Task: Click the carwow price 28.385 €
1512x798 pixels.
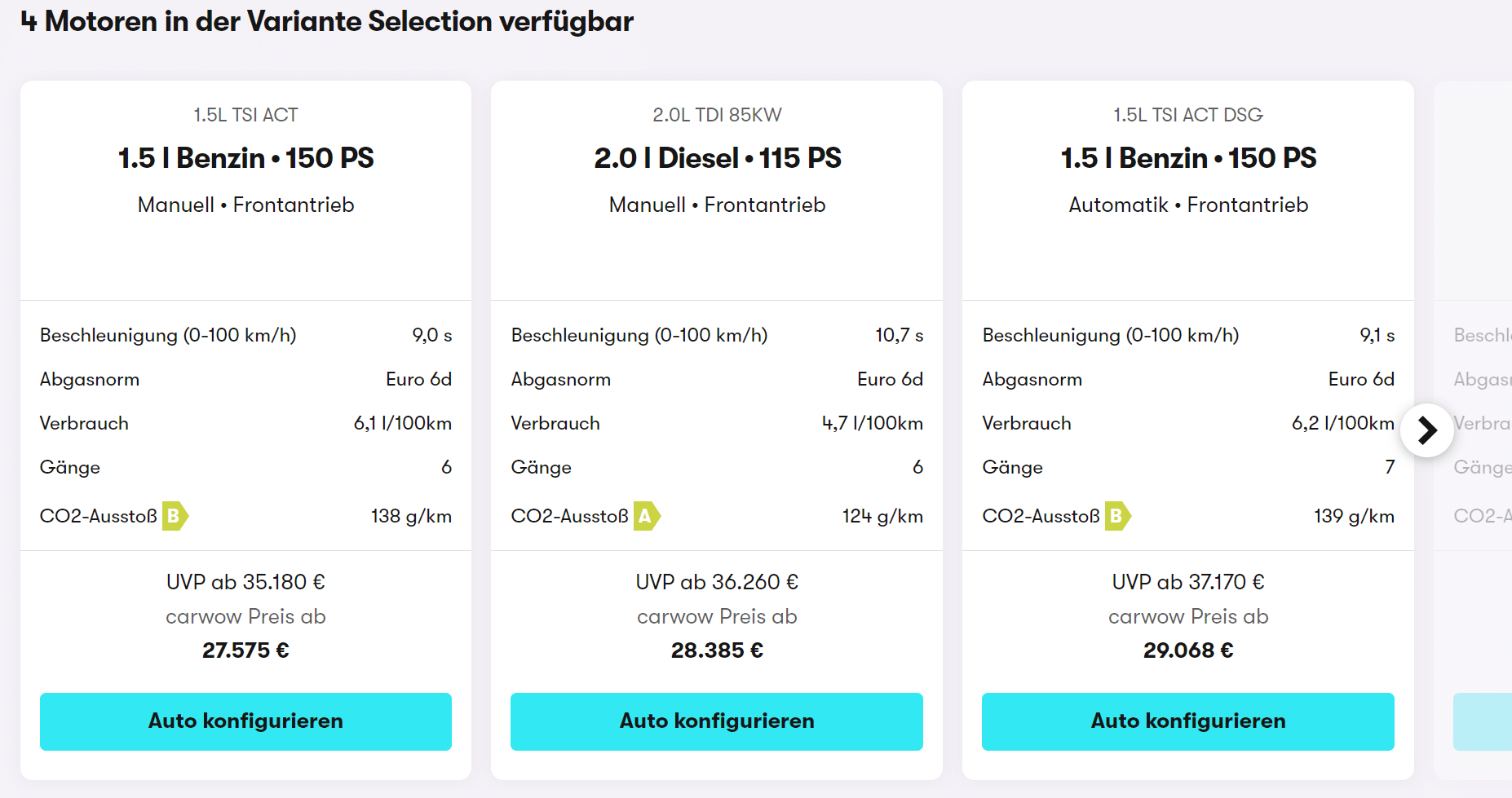Action: [x=717, y=650]
